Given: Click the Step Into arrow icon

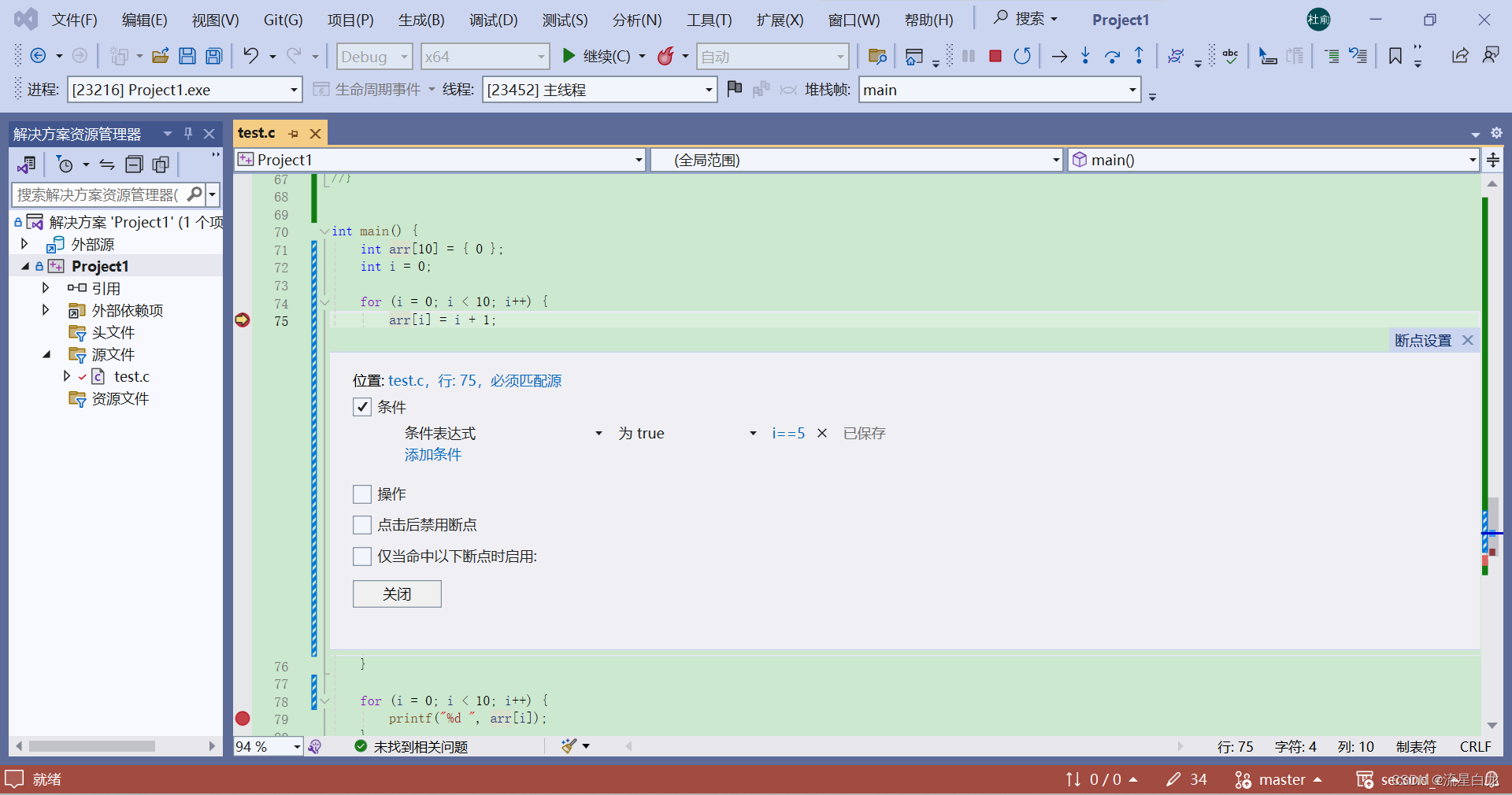Looking at the screenshot, I should click(x=1085, y=56).
